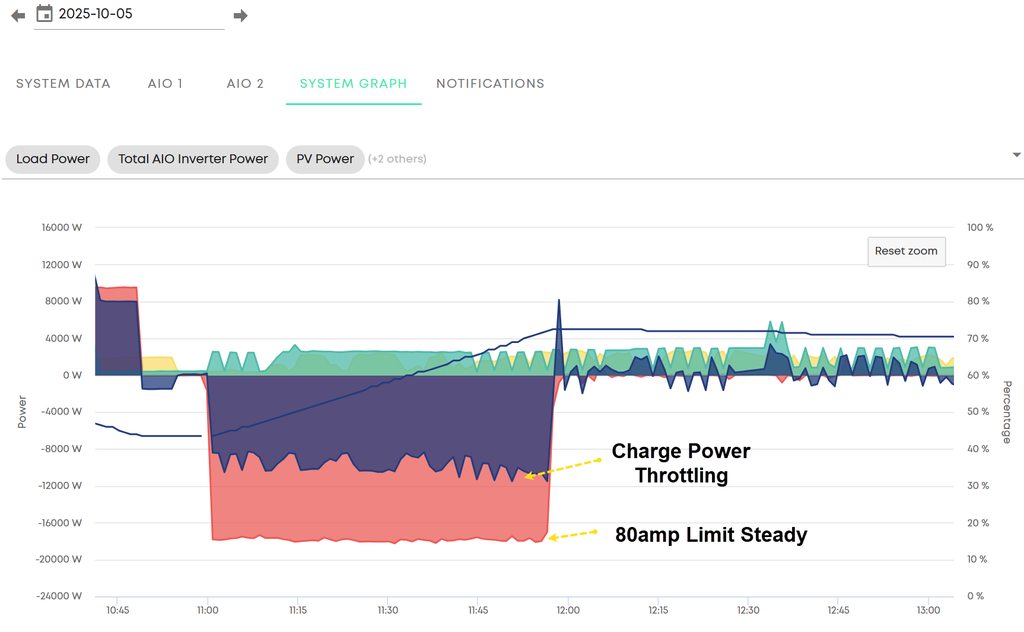The height and width of the screenshot is (632, 1024).
Task: Expand the '+2 others' hidden series
Action: coord(397,159)
